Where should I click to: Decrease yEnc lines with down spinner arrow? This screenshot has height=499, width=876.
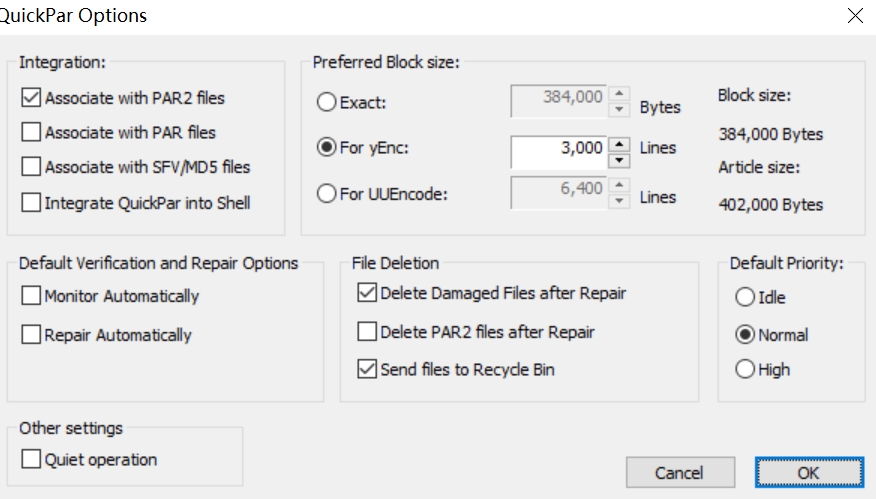tap(618, 160)
